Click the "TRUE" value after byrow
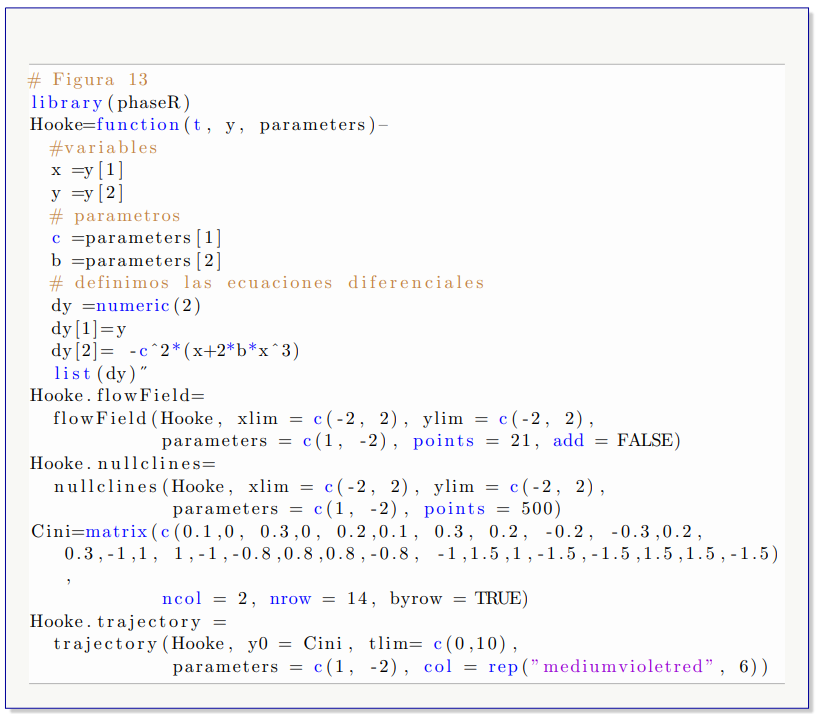Image resolution: width=819 pixels, height=714 pixels. coord(498,599)
